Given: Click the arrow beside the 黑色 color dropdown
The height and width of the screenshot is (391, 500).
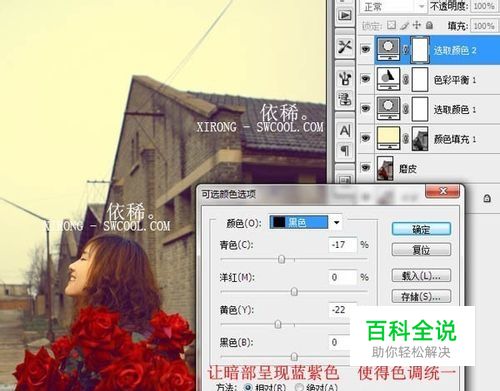Looking at the screenshot, I should click(336, 222).
